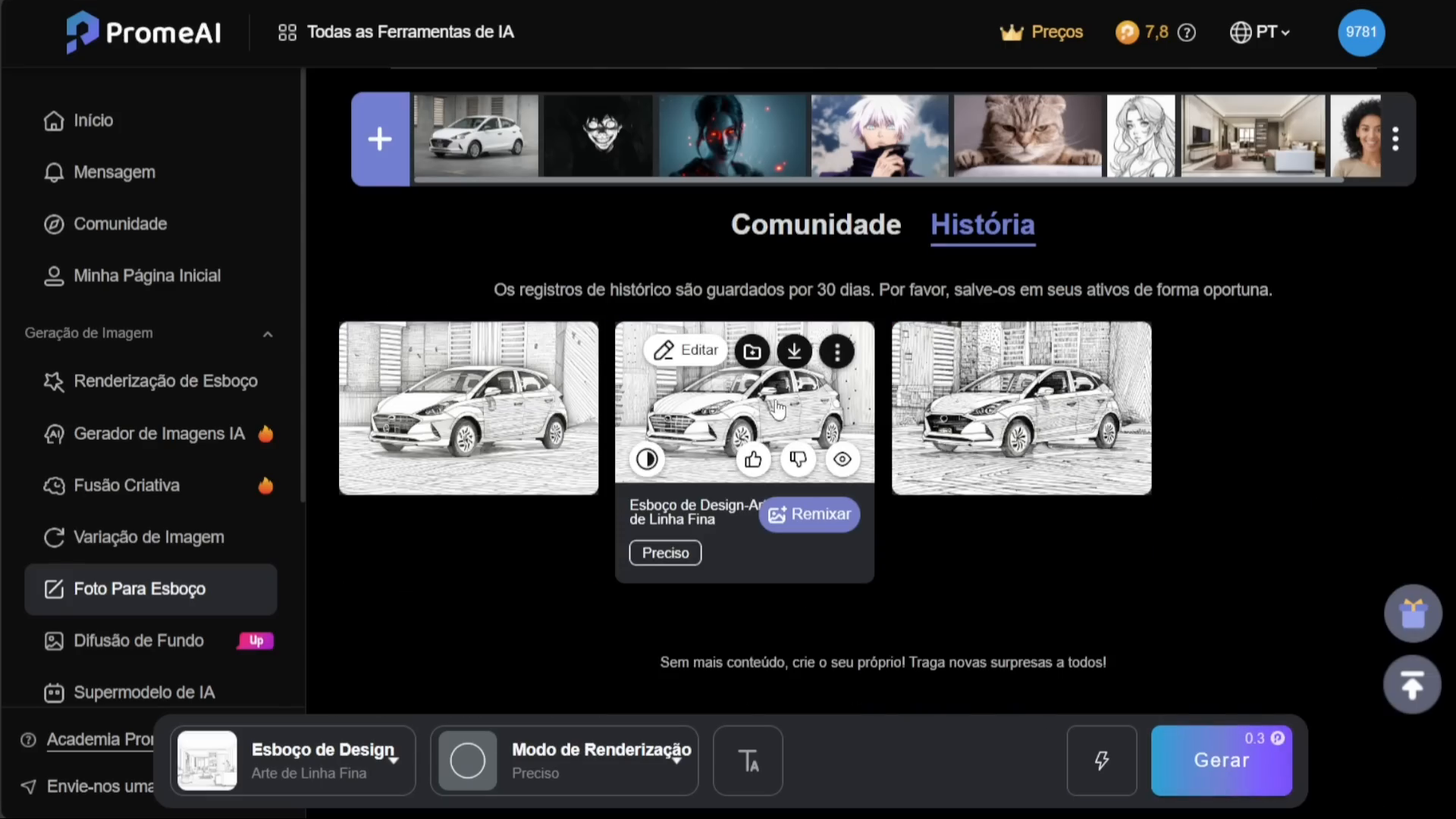Screen dimensions: 1456x819
Task: Open thumbnail strip more options dots
Action: pos(1395,139)
